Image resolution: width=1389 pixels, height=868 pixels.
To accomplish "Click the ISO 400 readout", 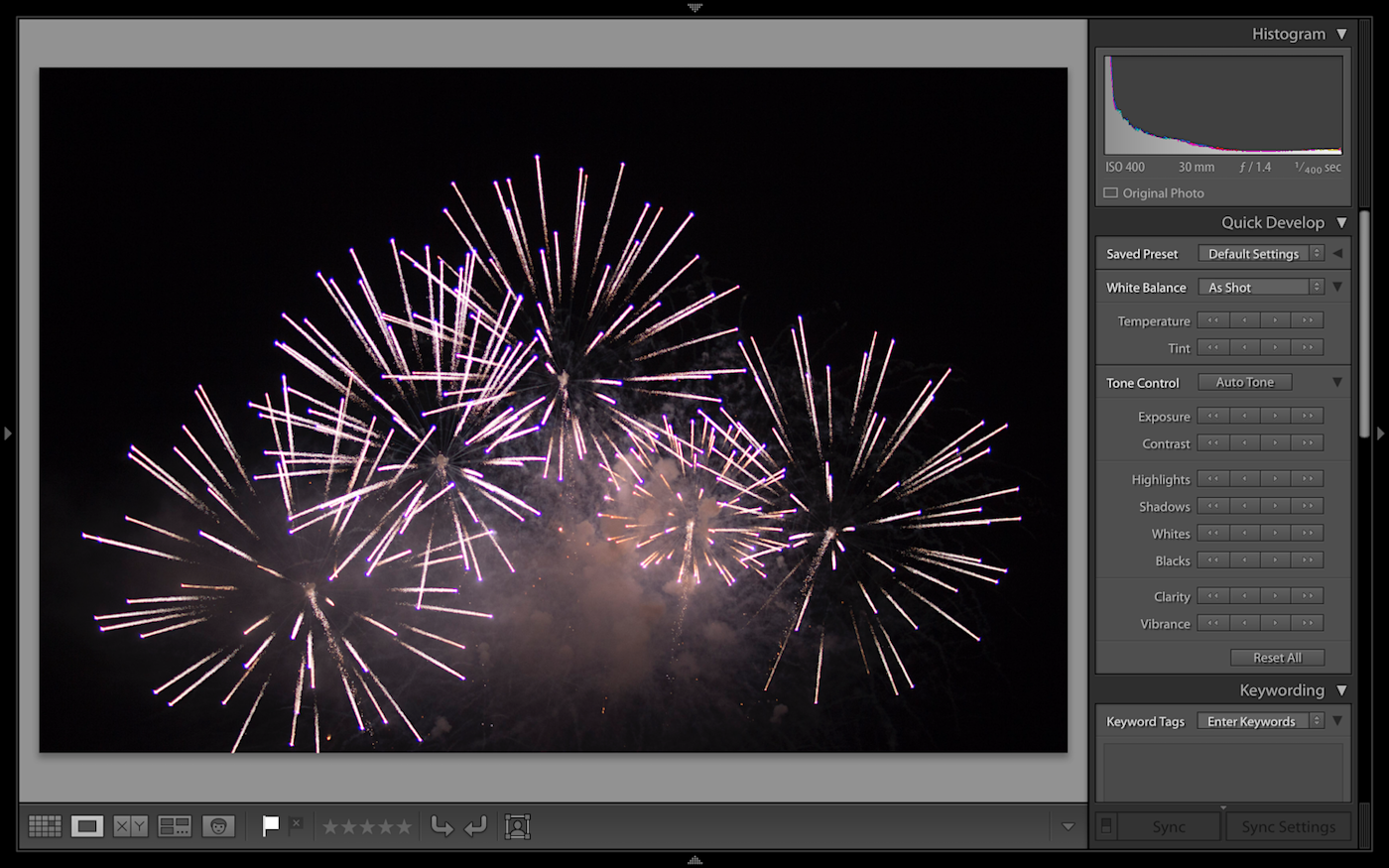I will point(1125,168).
